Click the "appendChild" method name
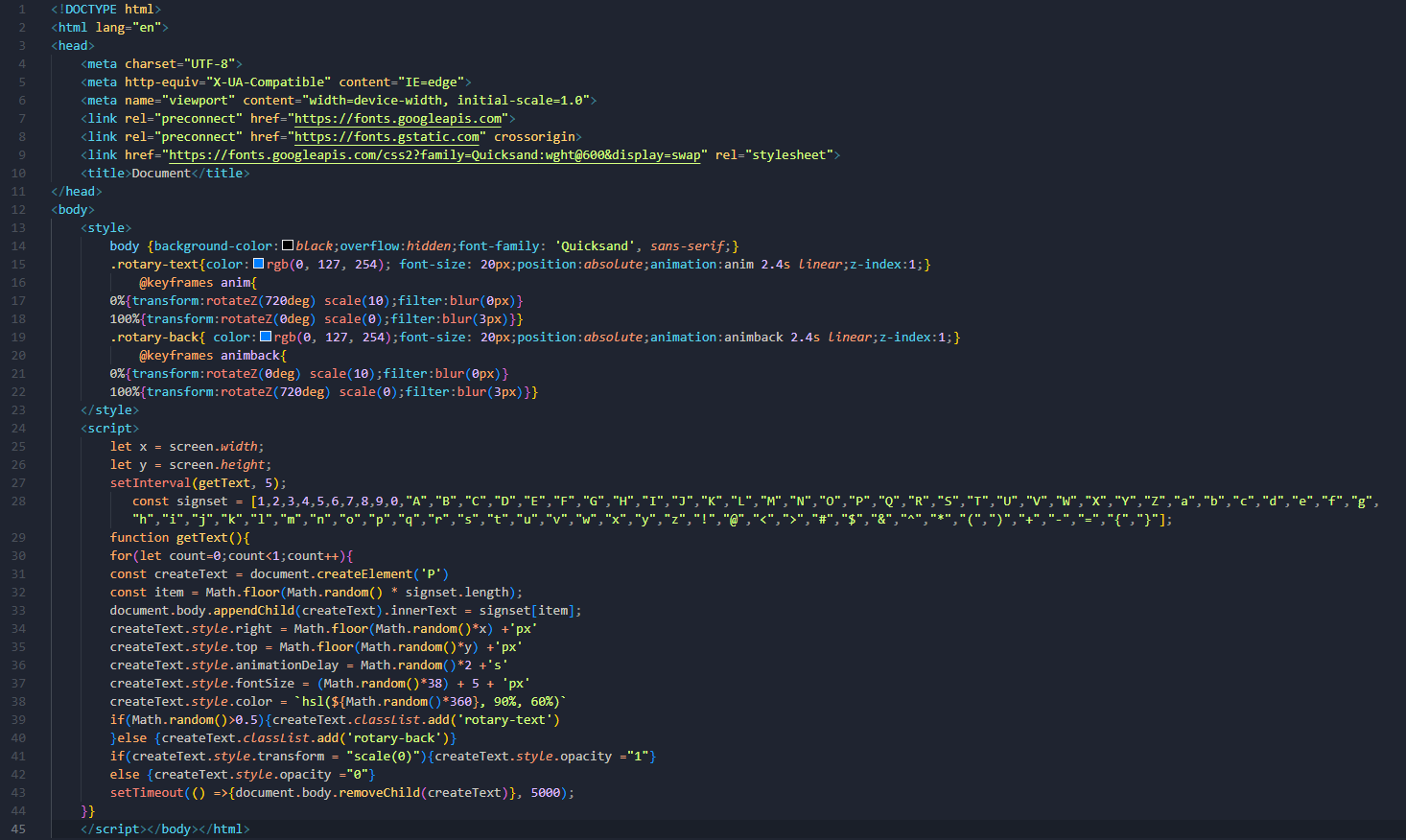The image size is (1406, 840). pyautogui.click(x=254, y=611)
